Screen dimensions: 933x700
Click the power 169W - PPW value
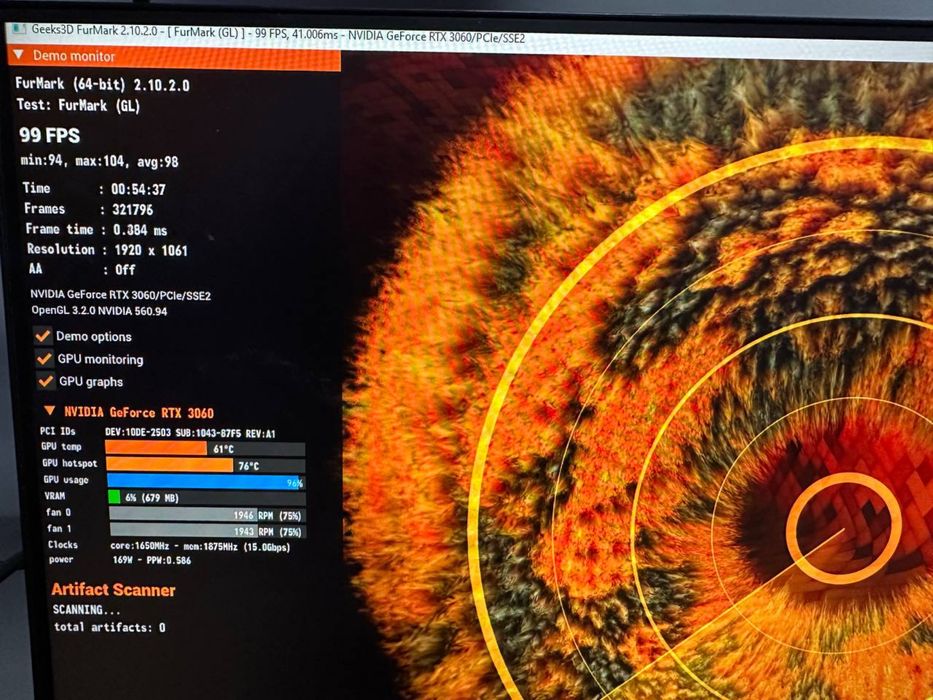tap(152, 560)
